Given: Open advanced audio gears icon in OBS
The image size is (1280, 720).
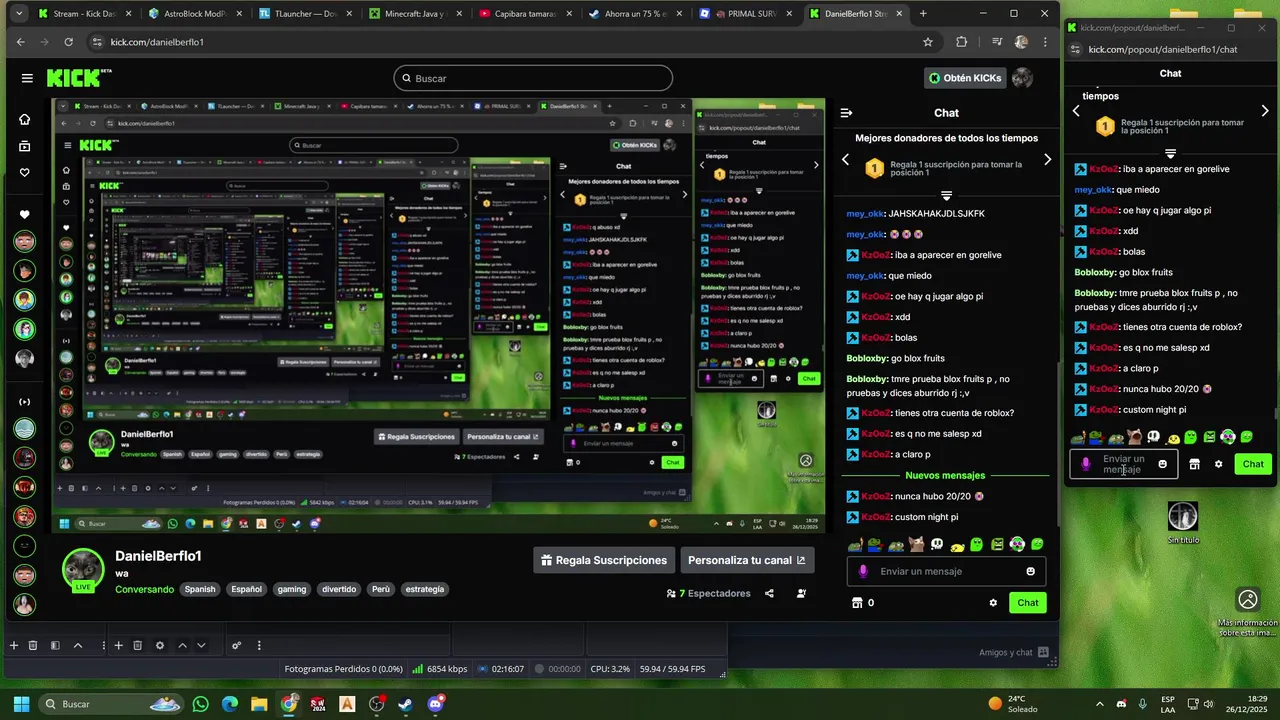Looking at the screenshot, I should point(236,646).
